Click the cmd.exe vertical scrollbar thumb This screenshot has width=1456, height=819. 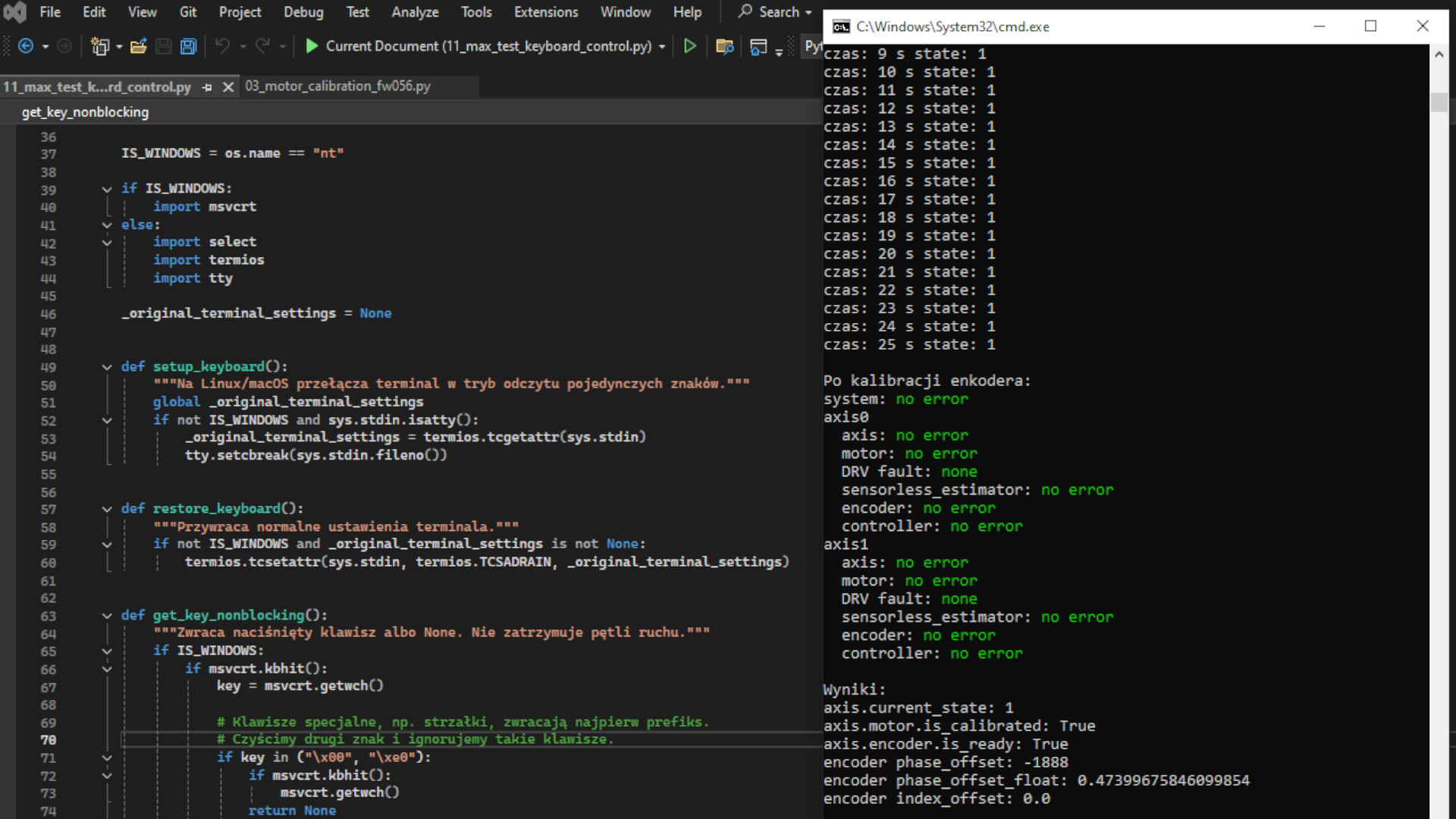1439,102
